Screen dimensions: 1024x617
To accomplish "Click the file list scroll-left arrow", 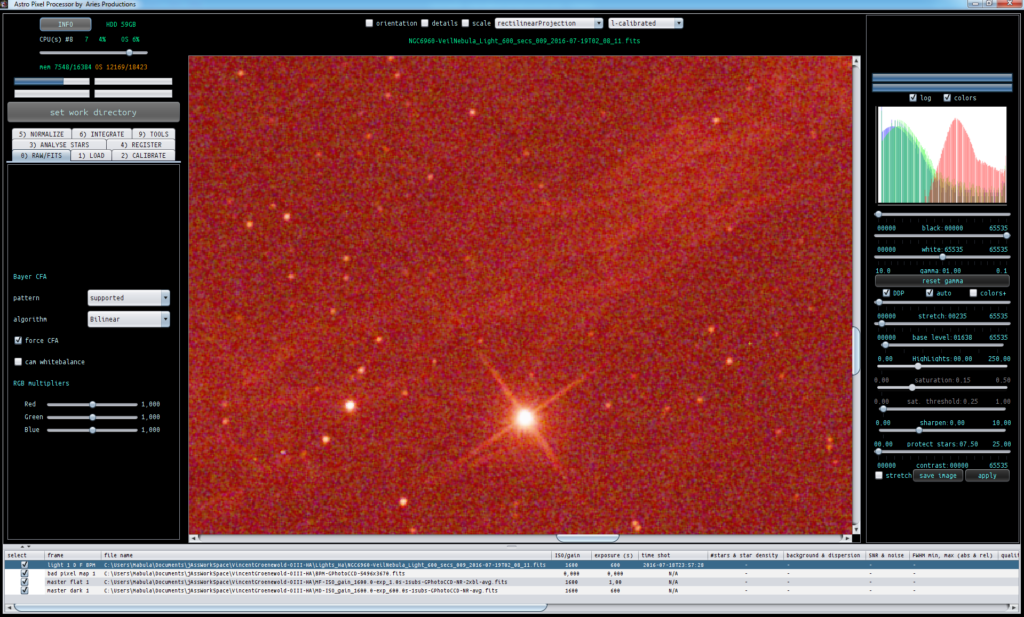I will point(9,607).
